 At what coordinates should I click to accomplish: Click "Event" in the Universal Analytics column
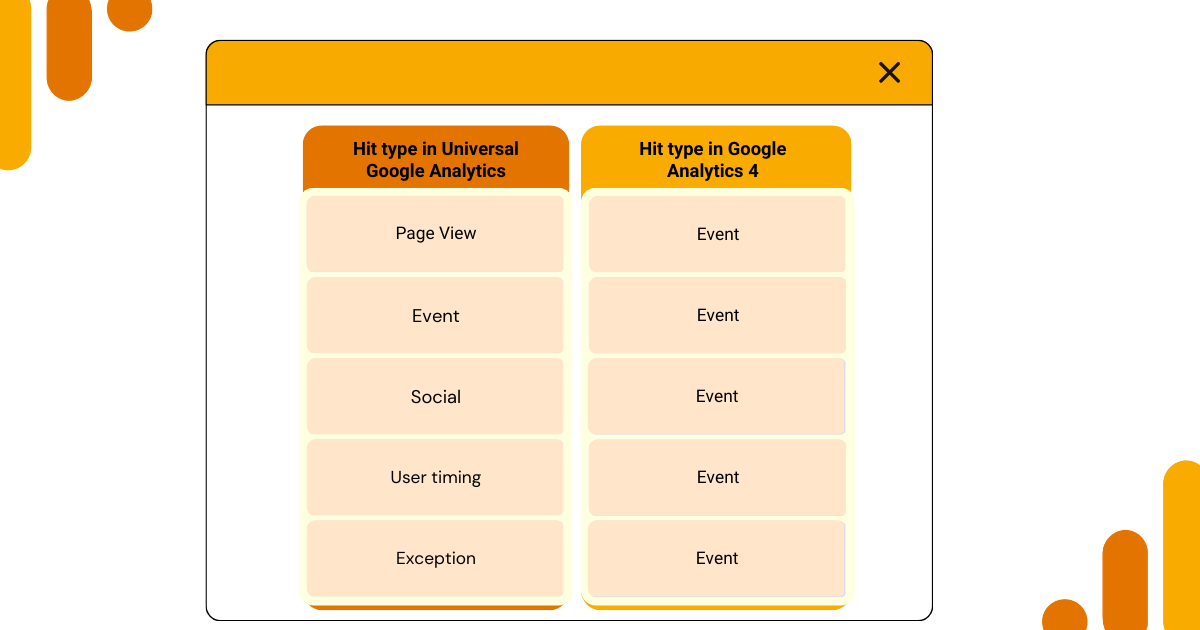435,316
